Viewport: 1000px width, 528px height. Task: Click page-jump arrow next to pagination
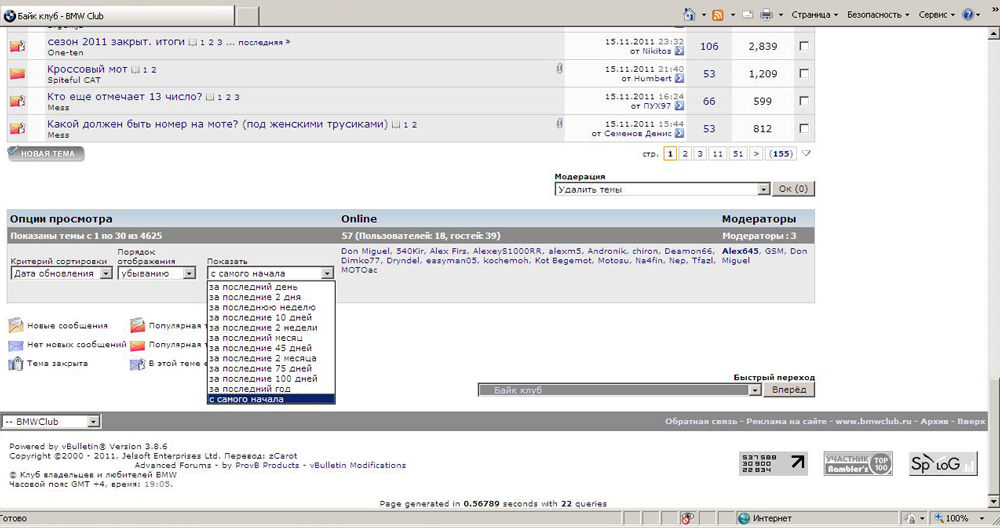click(806, 154)
